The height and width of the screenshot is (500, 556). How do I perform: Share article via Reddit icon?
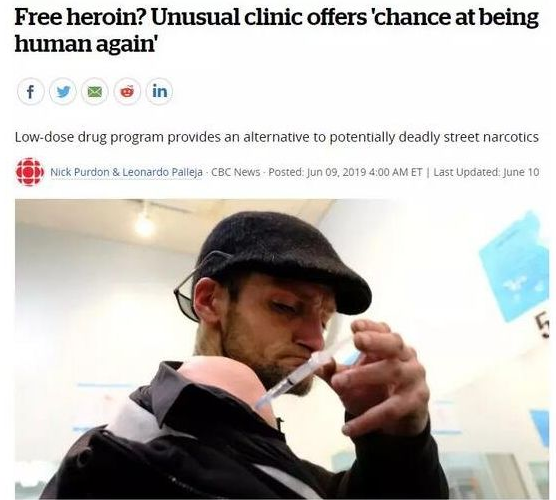click(127, 91)
